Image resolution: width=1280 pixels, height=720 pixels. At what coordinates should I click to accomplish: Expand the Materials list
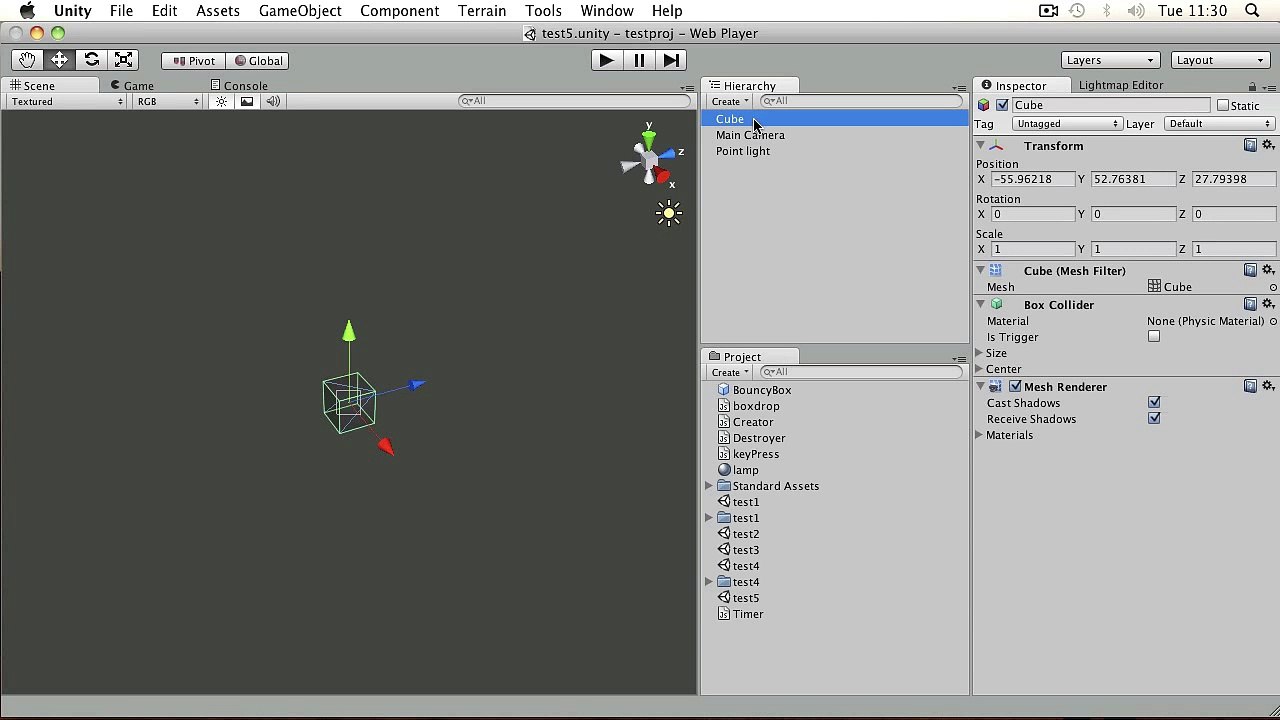(x=979, y=435)
